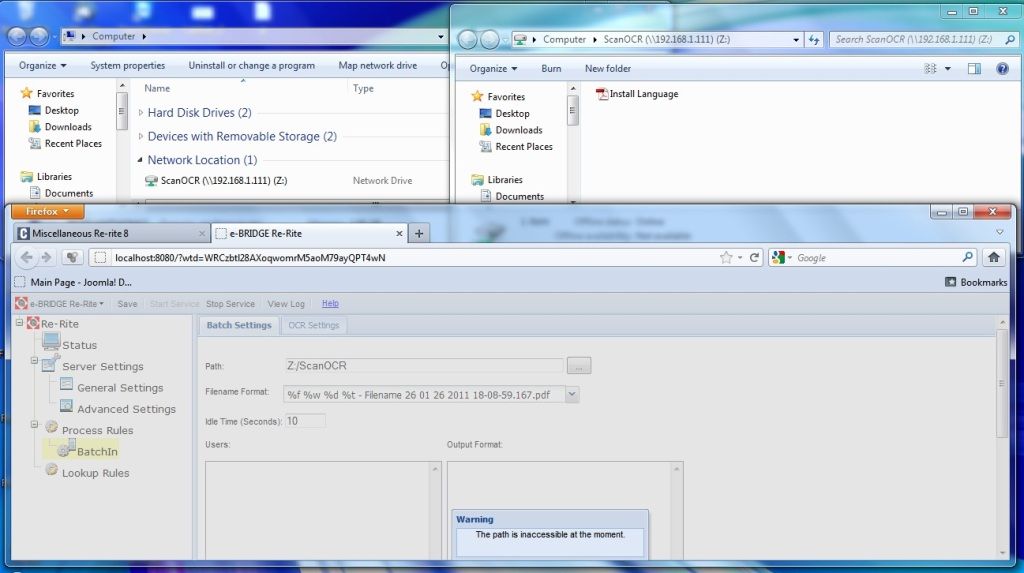Open the Help link
This screenshot has height=573, width=1024.
(x=330, y=303)
